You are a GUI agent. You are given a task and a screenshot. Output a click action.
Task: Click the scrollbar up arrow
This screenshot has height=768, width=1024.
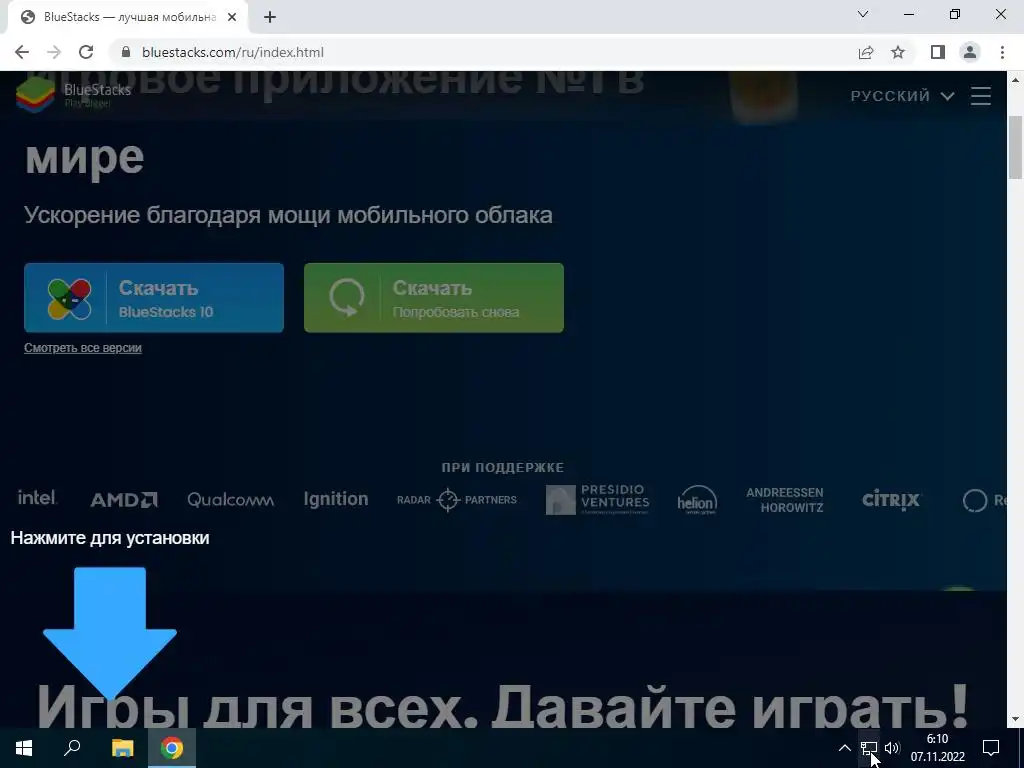[1015, 80]
